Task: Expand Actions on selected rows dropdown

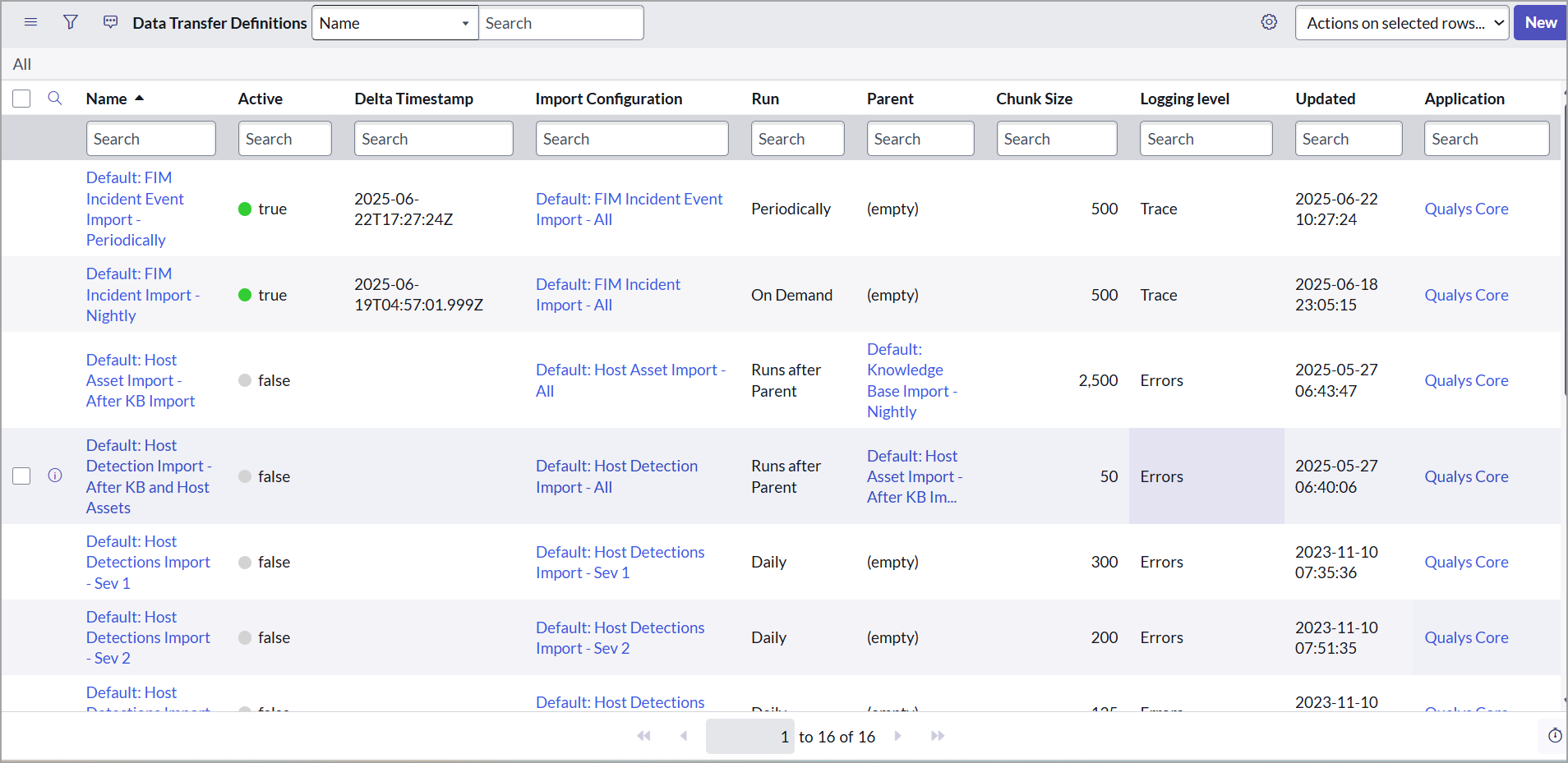Action: pyautogui.click(x=1401, y=23)
